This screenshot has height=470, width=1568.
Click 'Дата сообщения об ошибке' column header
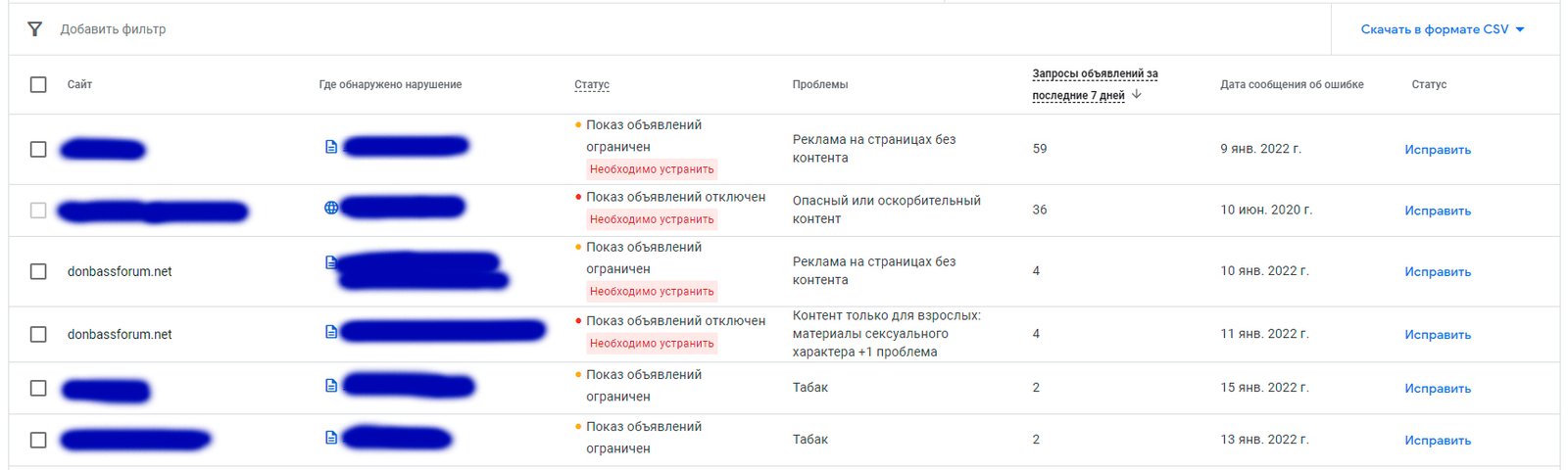(1292, 85)
